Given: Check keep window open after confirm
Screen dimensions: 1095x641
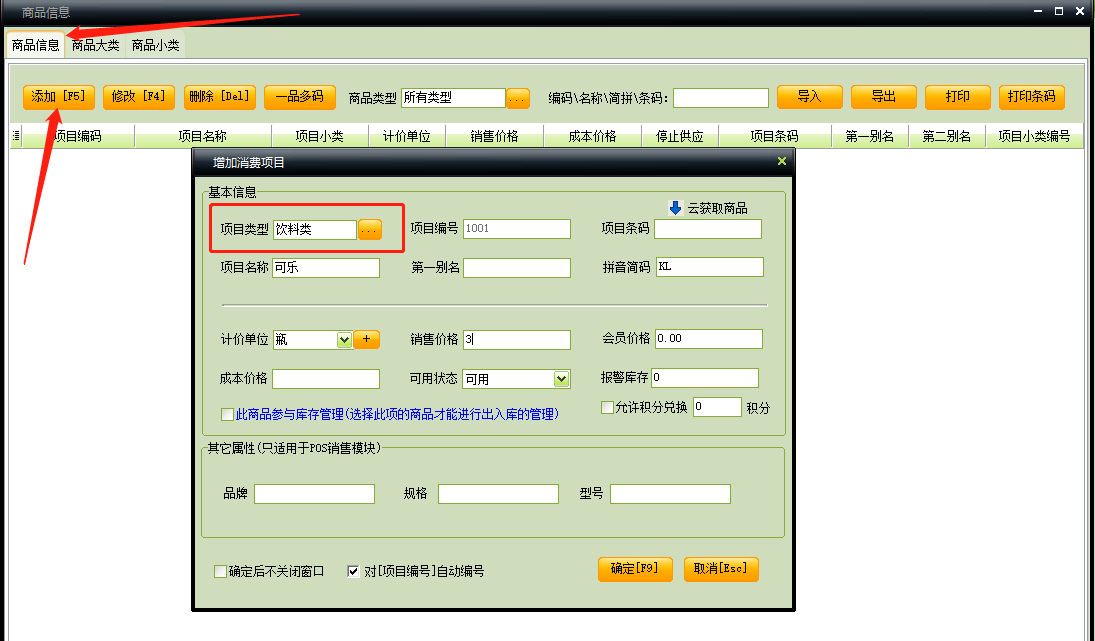Looking at the screenshot, I should tap(221, 572).
